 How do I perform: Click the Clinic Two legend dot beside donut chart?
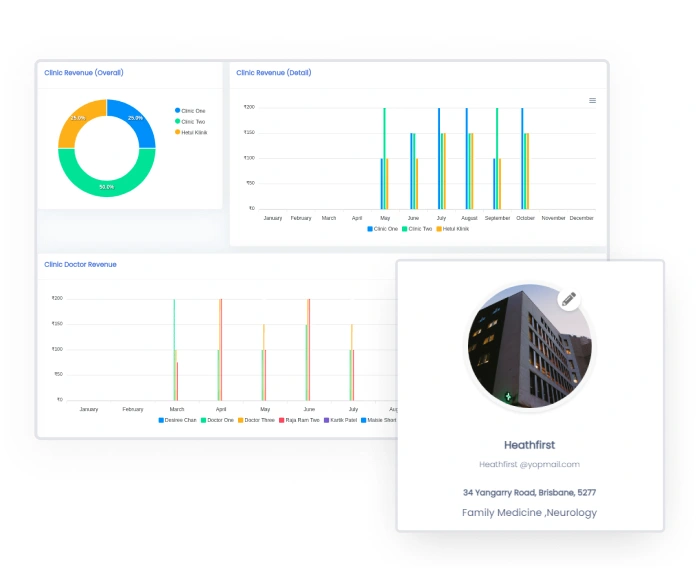click(x=178, y=121)
